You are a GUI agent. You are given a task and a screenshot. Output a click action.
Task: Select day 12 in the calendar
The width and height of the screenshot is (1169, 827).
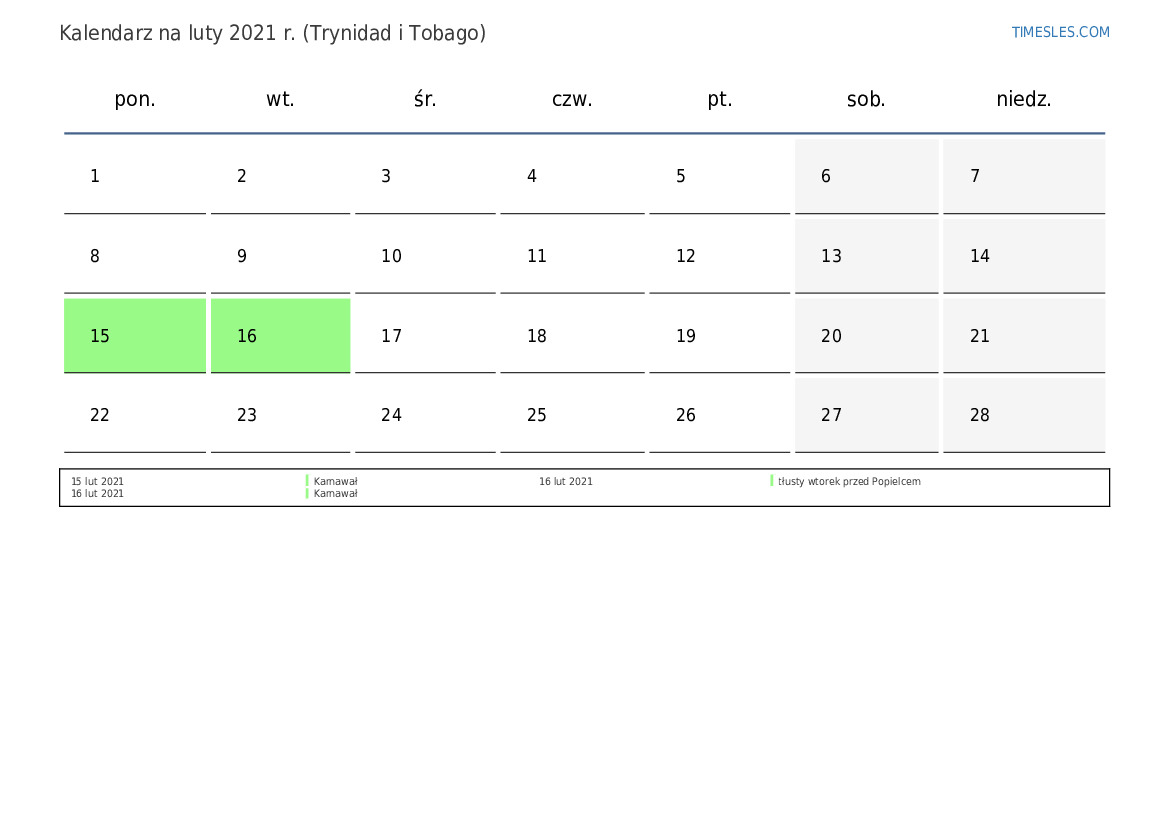coord(719,257)
